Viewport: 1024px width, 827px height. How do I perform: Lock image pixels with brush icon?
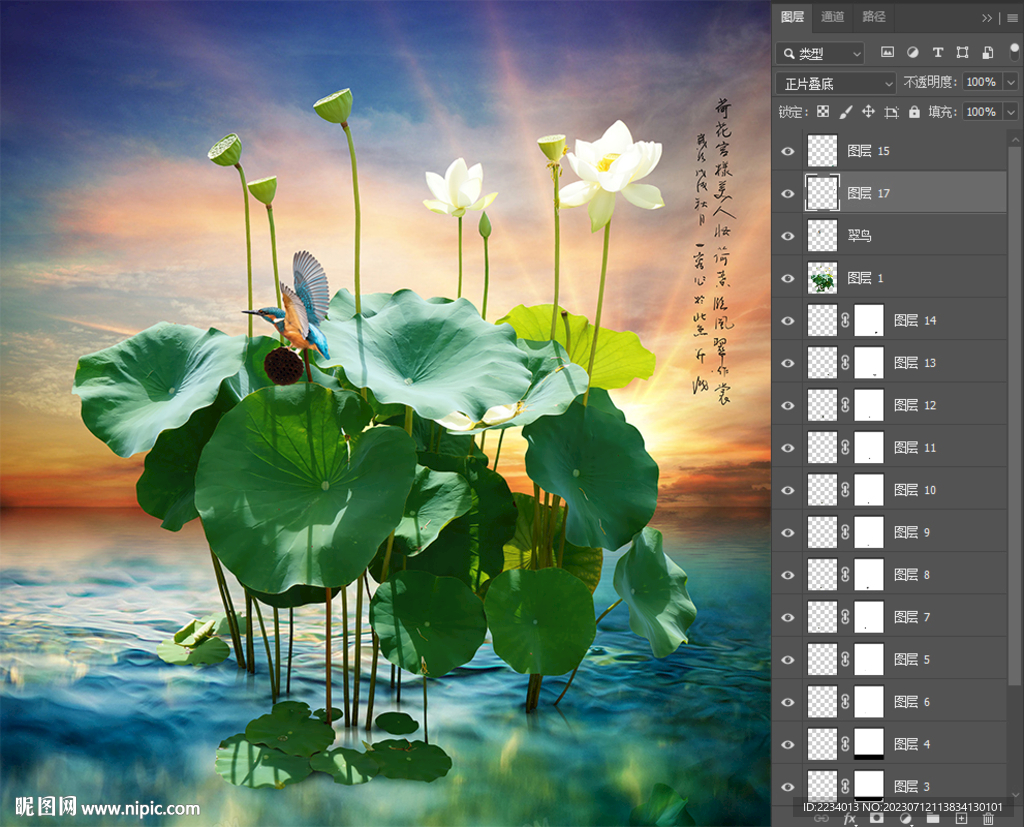tap(846, 112)
